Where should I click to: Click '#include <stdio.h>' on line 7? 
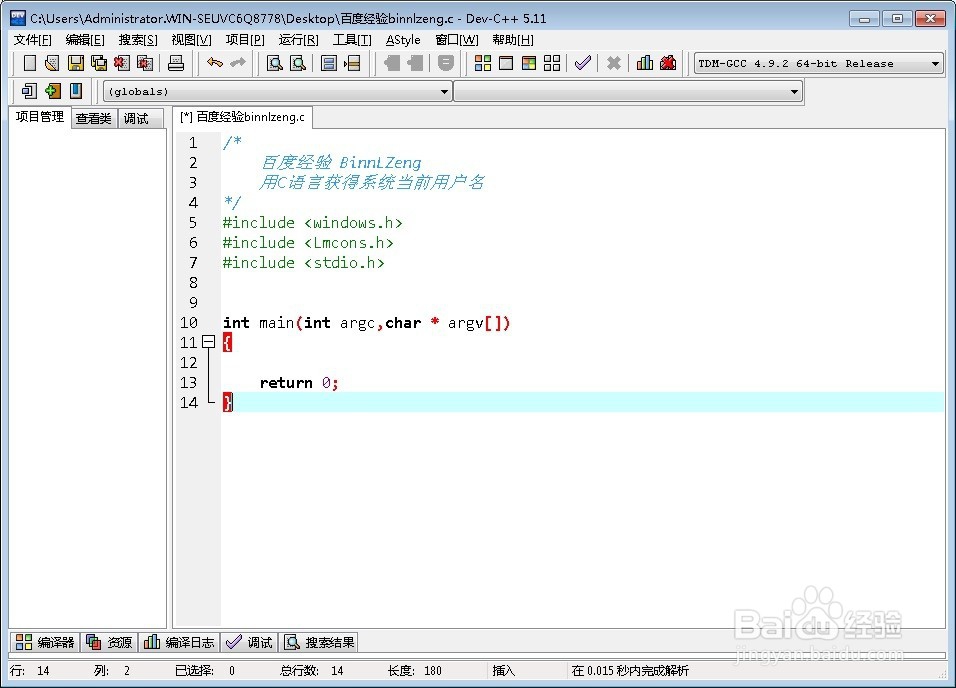303,263
